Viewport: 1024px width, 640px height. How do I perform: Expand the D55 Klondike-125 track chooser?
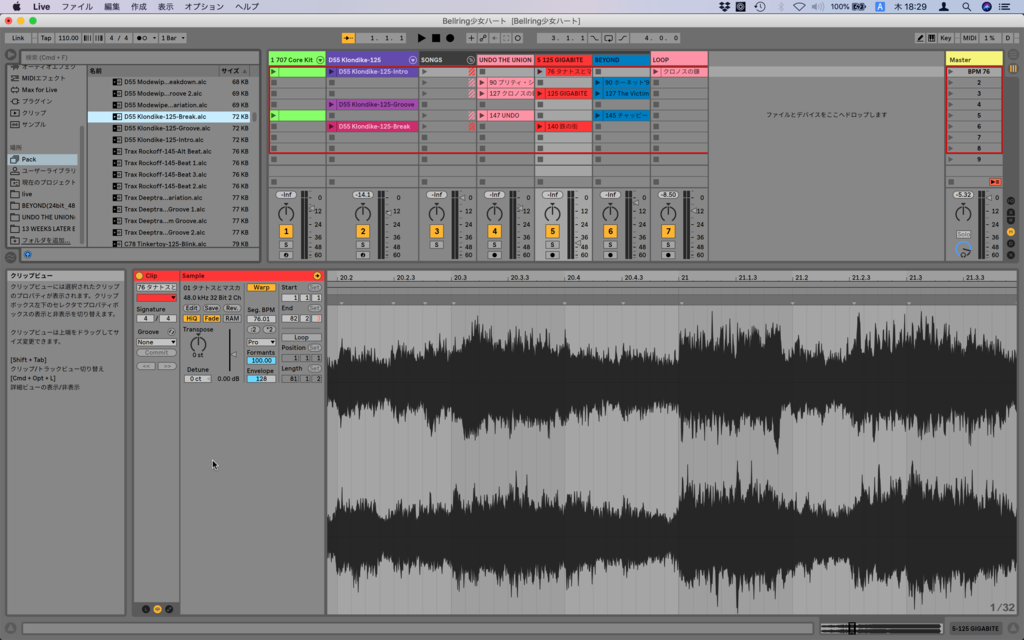pyautogui.click(x=413, y=60)
